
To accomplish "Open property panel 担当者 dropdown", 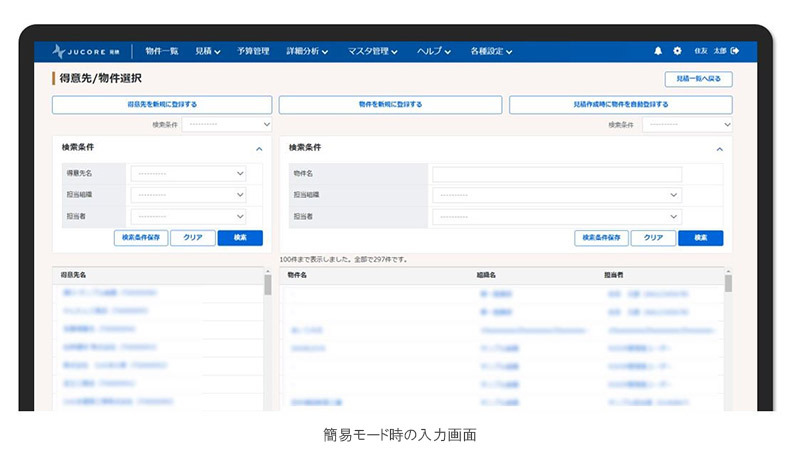I will point(557,217).
